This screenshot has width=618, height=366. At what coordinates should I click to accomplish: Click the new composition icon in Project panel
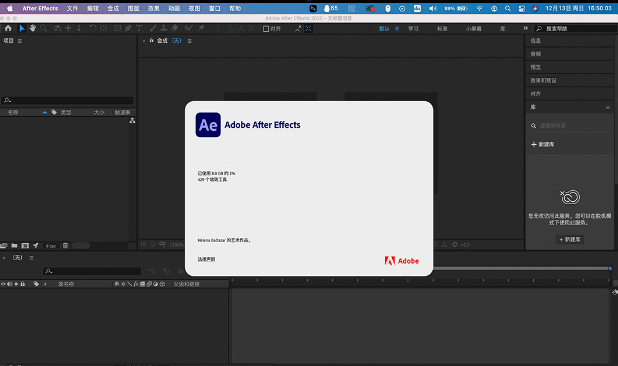point(25,245)
